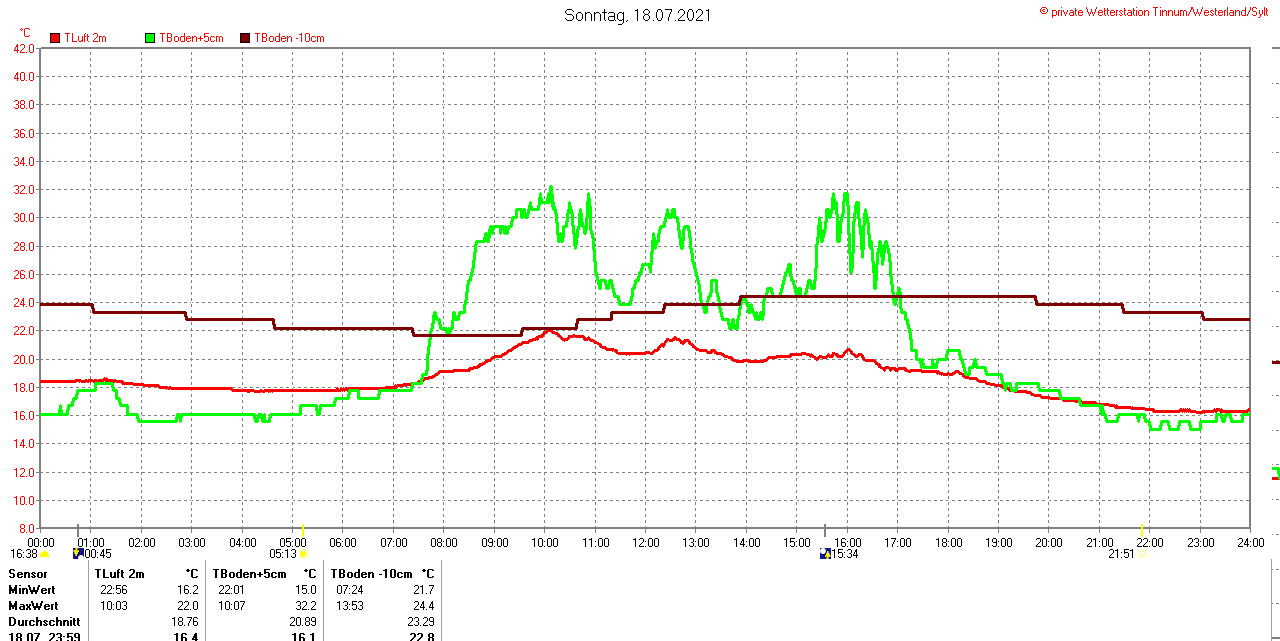The width and height of the screenshot is (1280, 641).
Task: Select the TBoden+5cm legend label
Action: pyautogui.click(x=191, y=38)
